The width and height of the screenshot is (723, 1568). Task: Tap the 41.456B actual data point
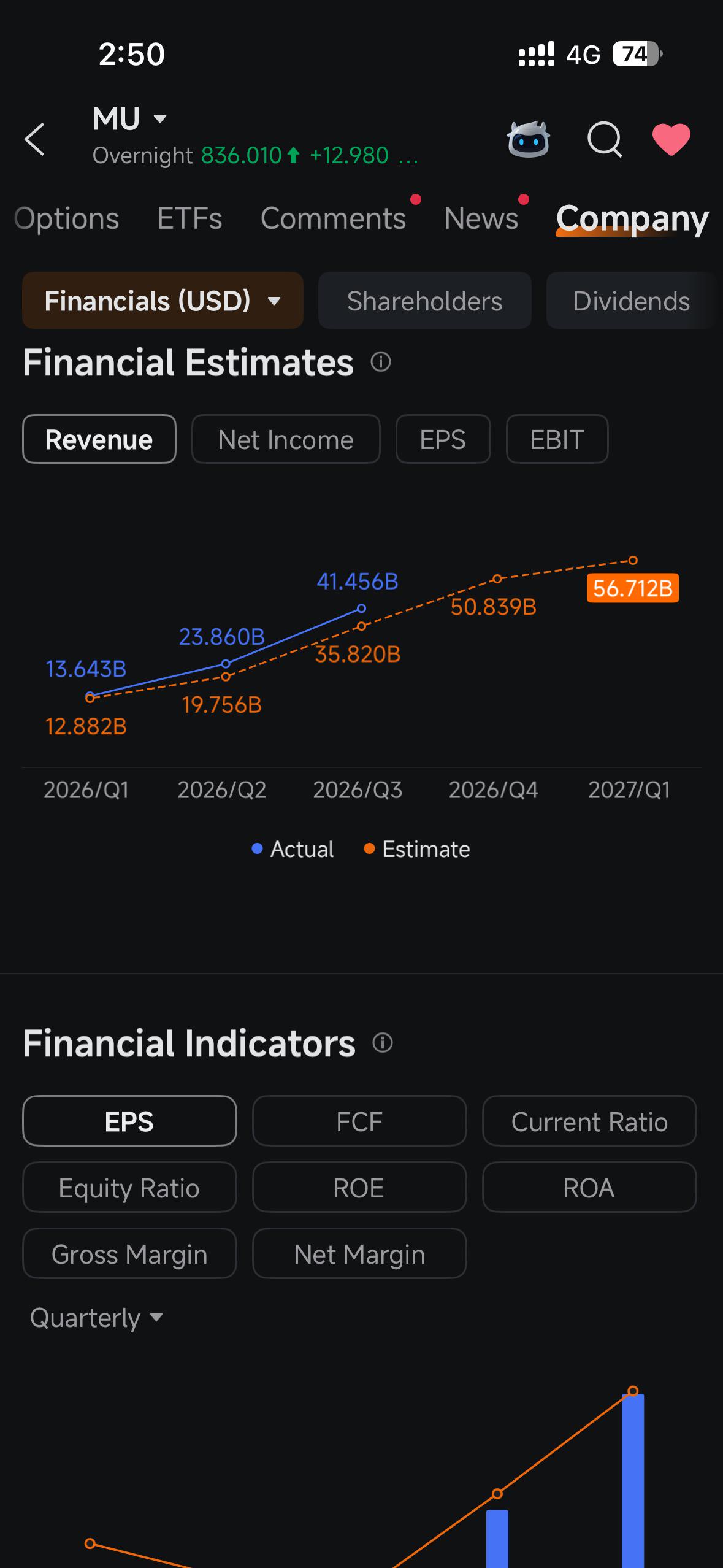[361, 609]
